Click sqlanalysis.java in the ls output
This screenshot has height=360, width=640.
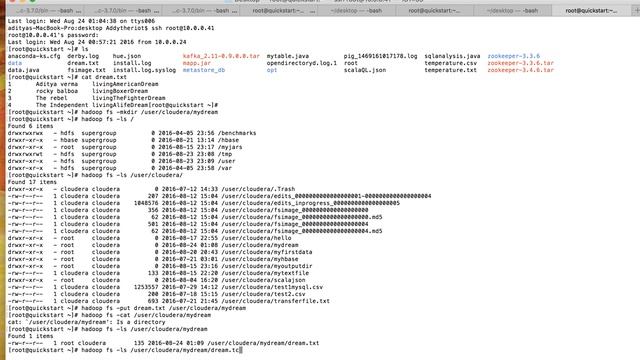452,56
